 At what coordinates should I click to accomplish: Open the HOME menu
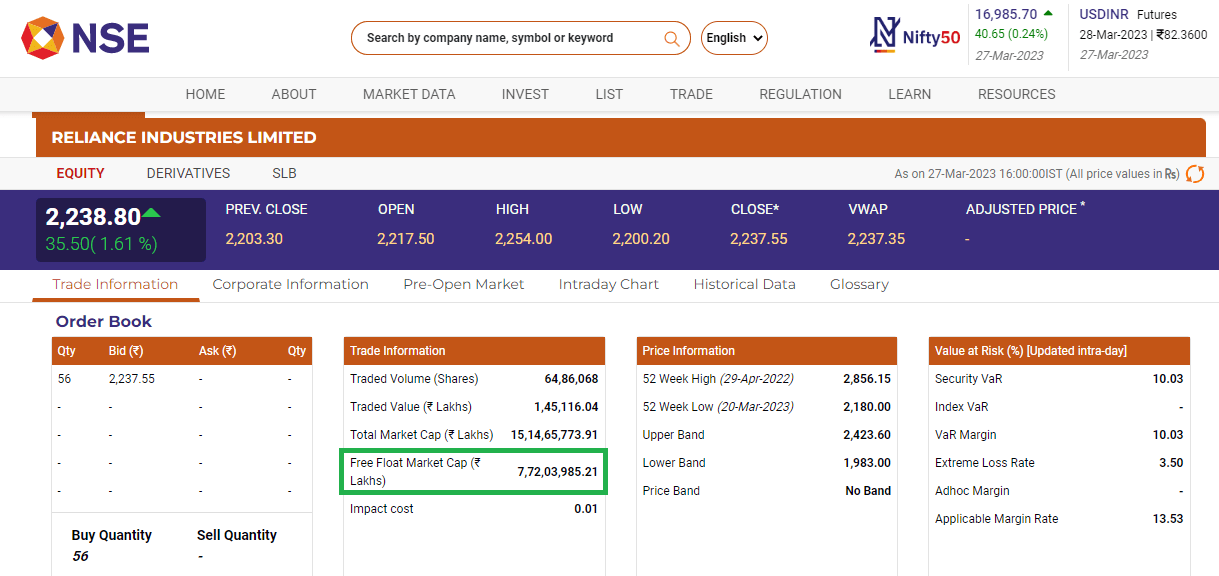[205, 94]
